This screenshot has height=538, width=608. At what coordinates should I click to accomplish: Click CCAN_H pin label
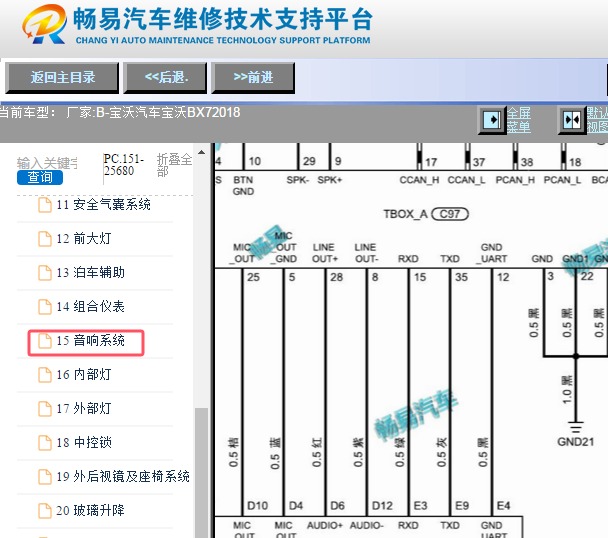(419, 180)
